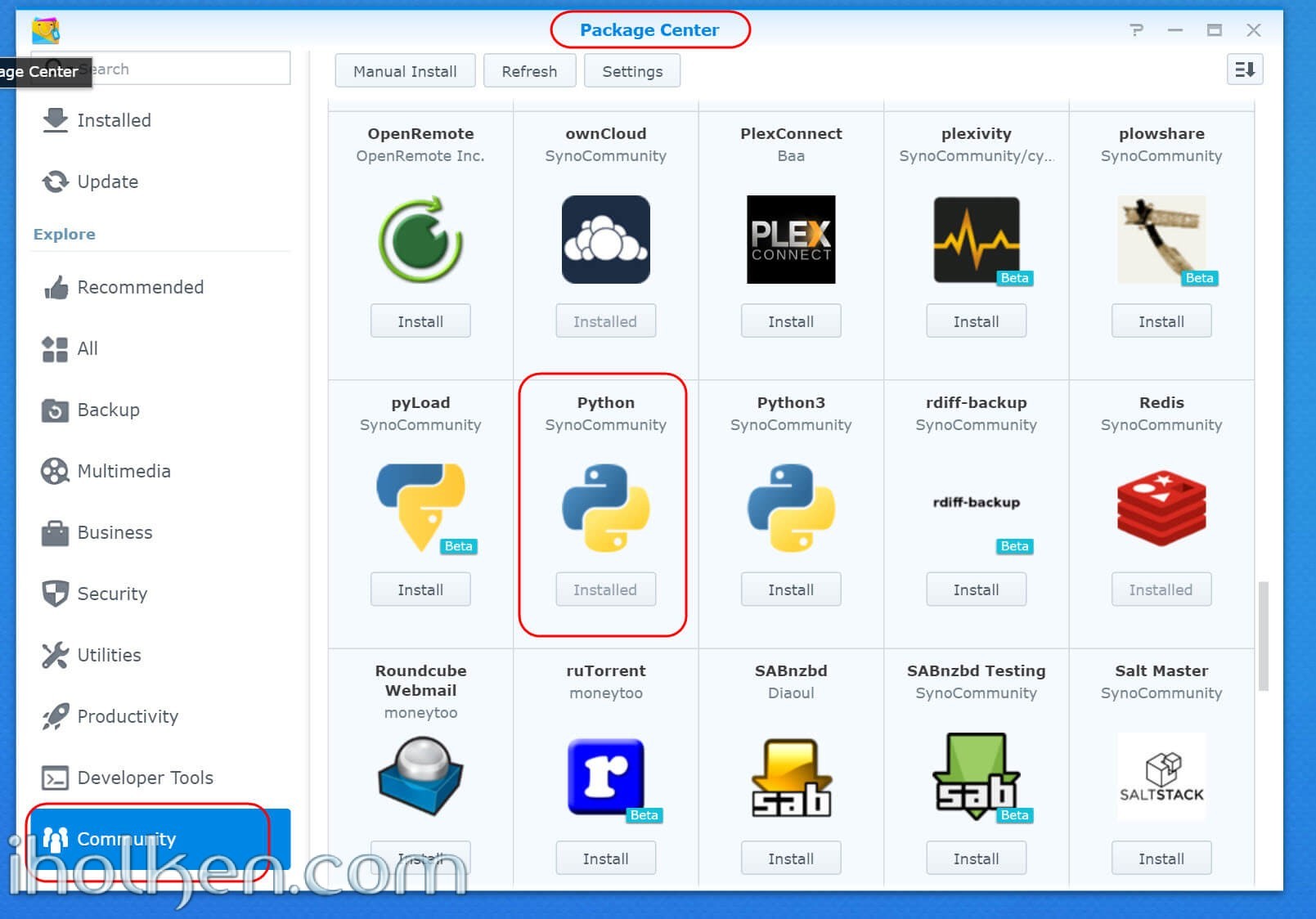
Task: Install the SABnzbd package
Action: click(791, 858)
